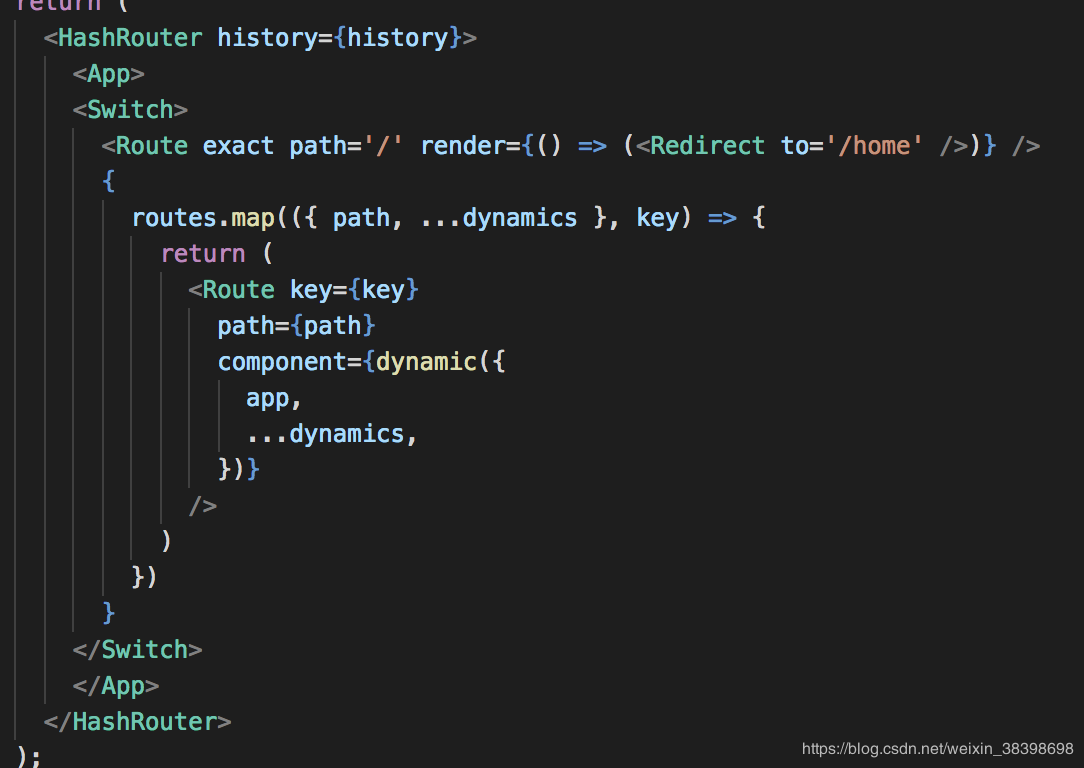Click the closing </HashRouter> tag
This screenshot has height=768, width=1084.
pyautogui.click(x=138, y=722)
